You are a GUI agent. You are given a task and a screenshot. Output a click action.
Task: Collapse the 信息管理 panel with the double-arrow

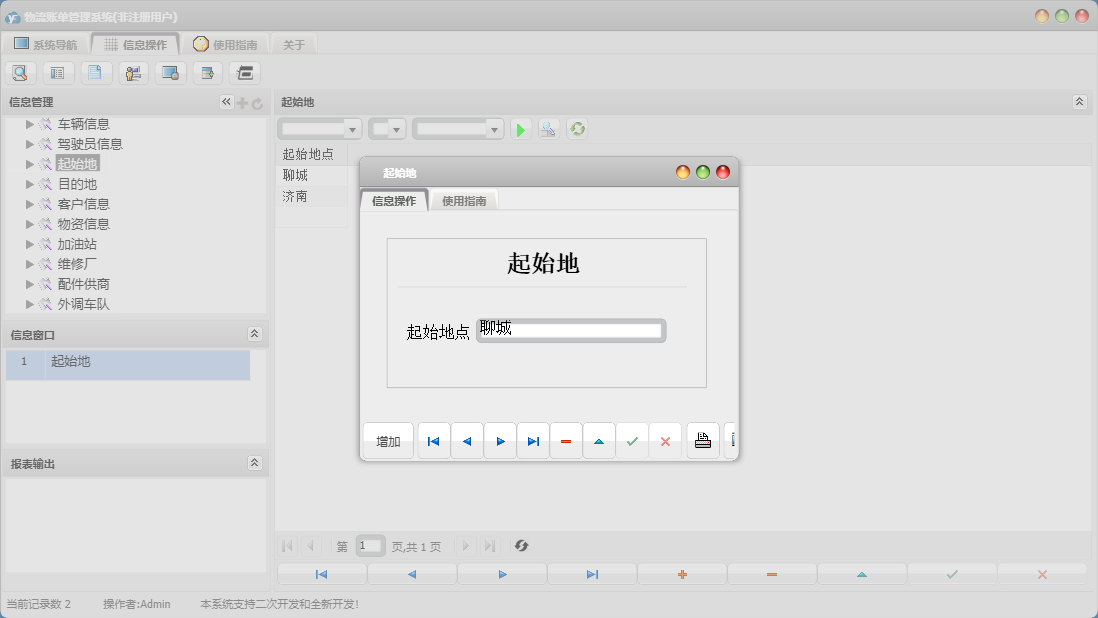[x=226, y=101]
